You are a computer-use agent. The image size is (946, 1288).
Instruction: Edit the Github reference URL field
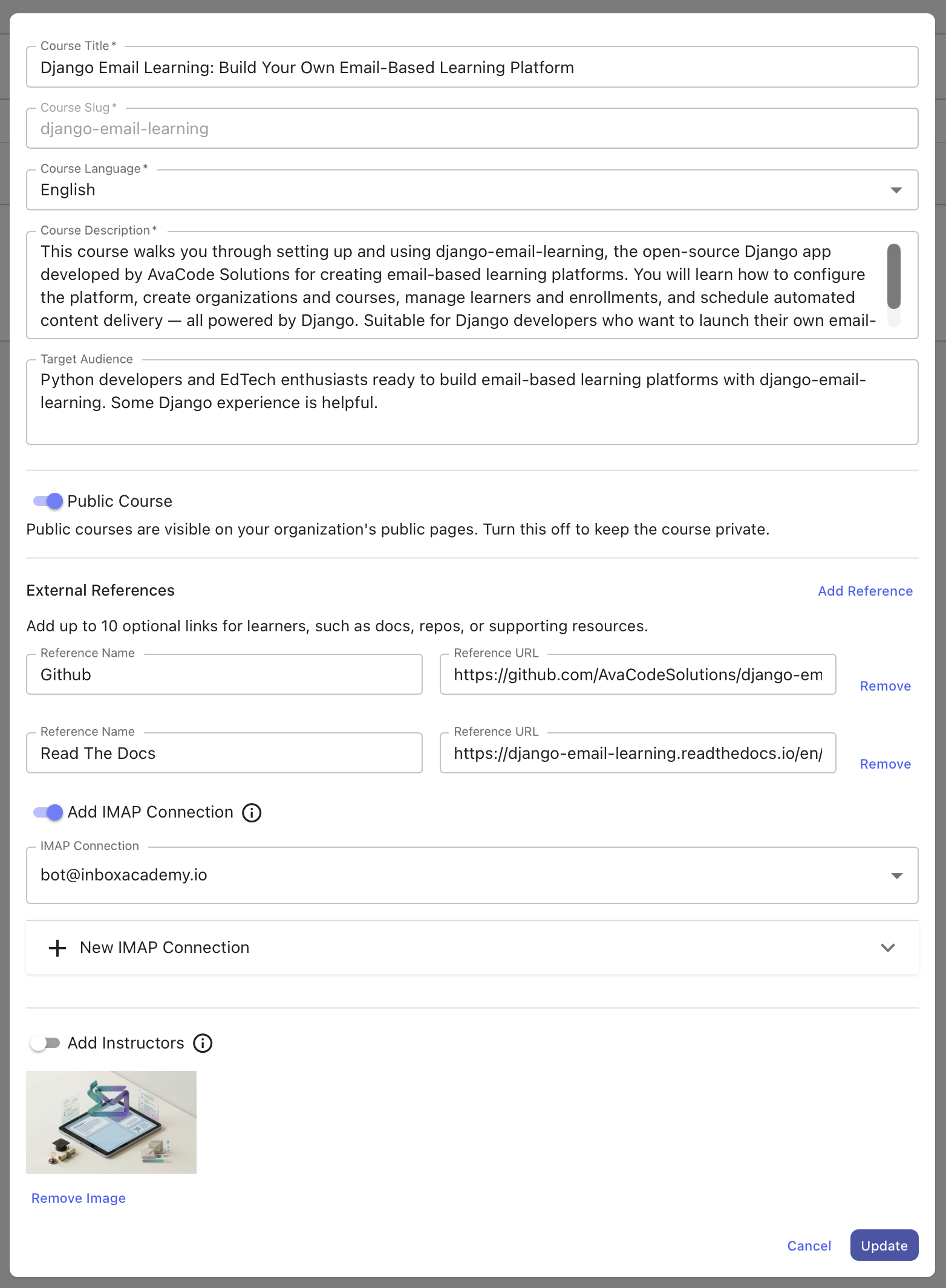(x=638, y=674)
